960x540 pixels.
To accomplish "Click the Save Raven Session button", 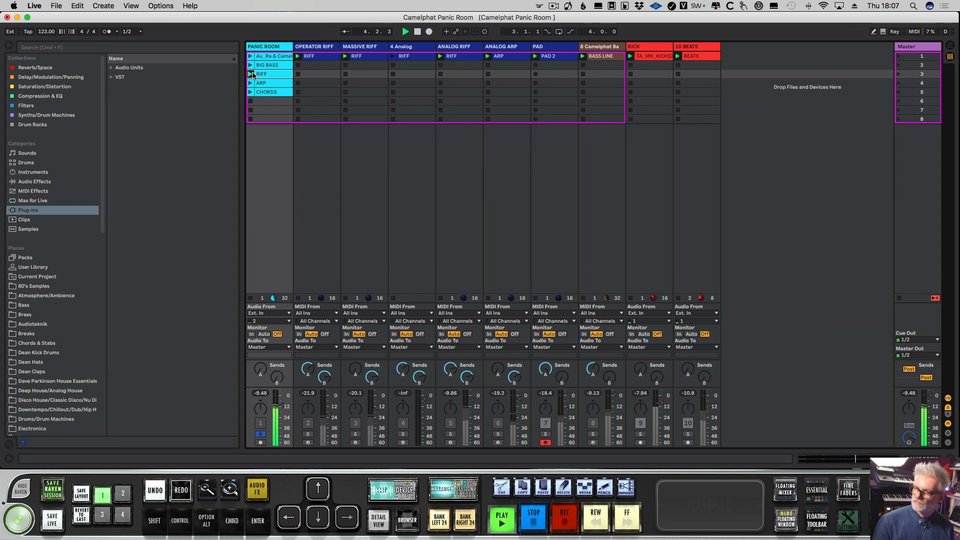I will (53, 490).
